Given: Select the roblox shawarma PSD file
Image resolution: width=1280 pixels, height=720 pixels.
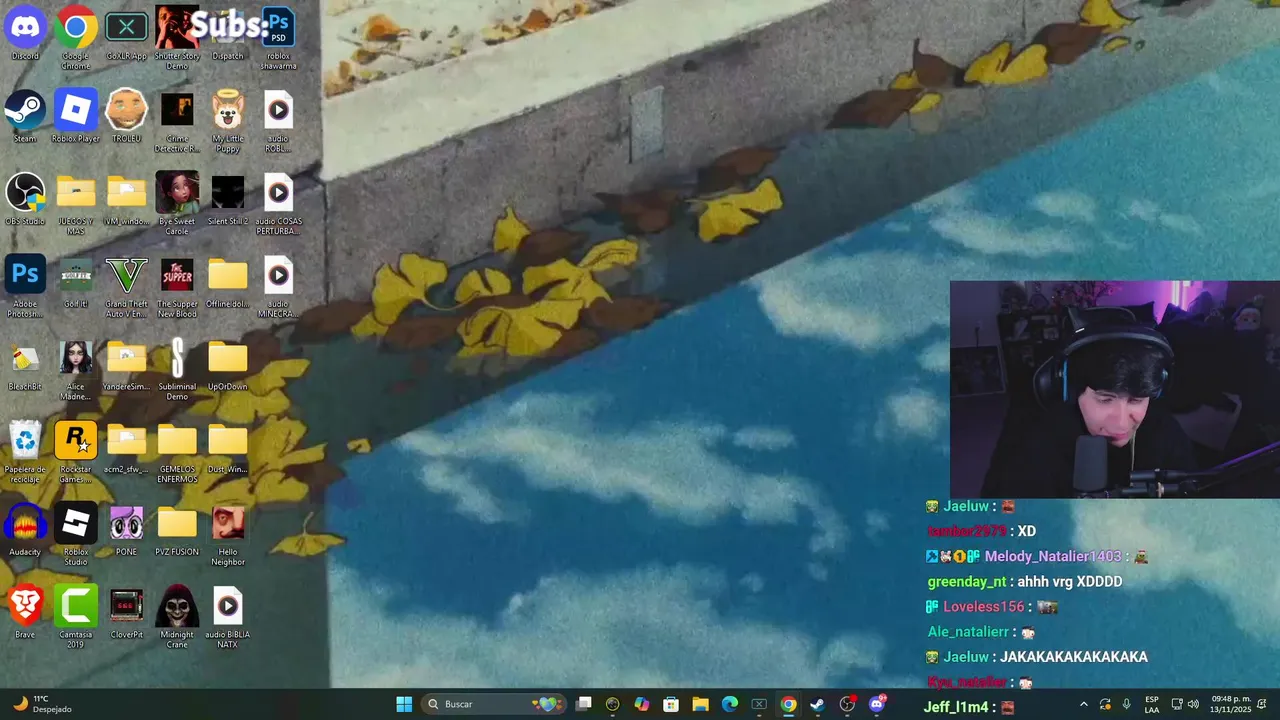Looking at the screenshot, I should (278, 38).
